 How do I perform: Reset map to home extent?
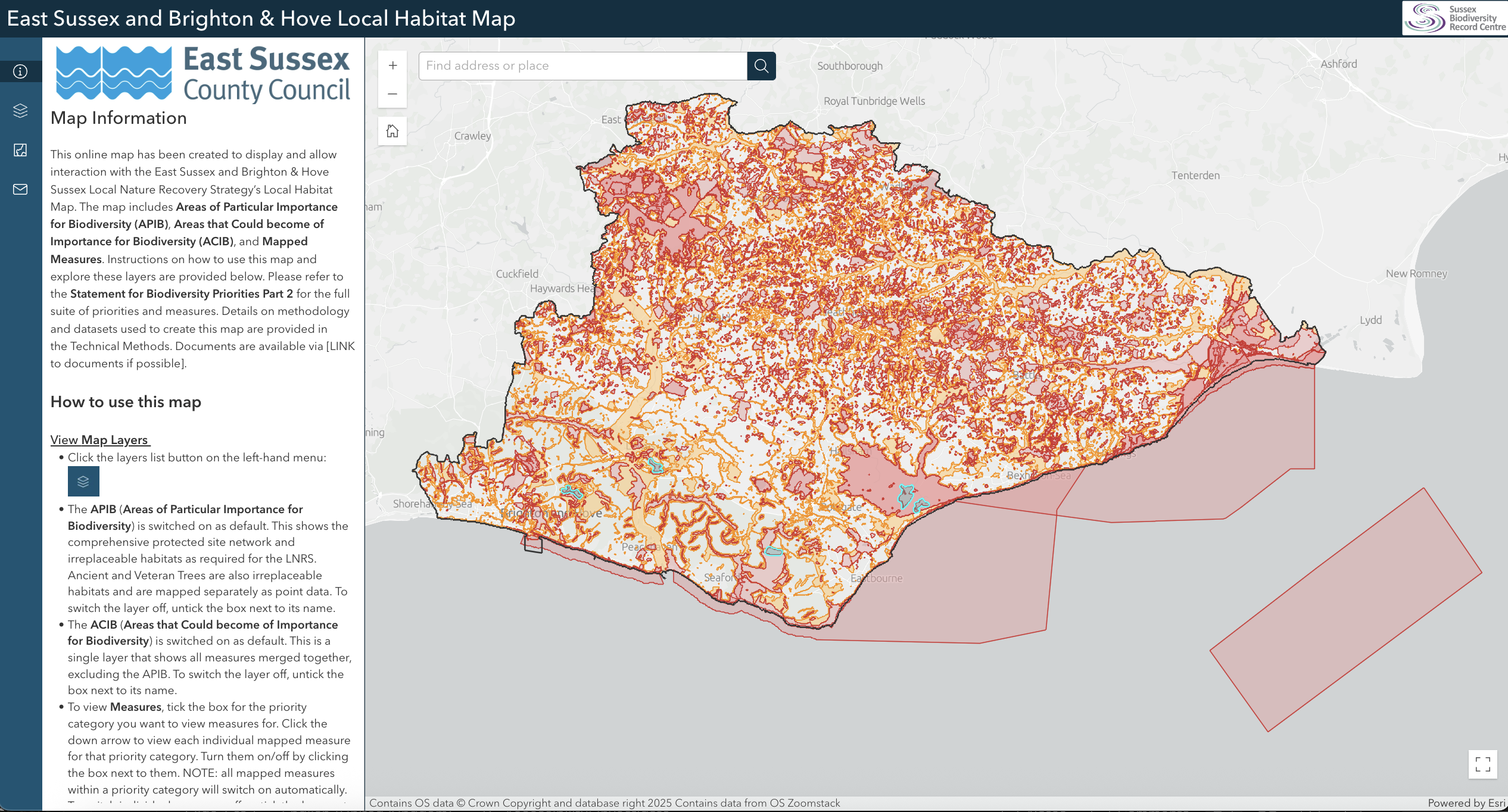392,131
